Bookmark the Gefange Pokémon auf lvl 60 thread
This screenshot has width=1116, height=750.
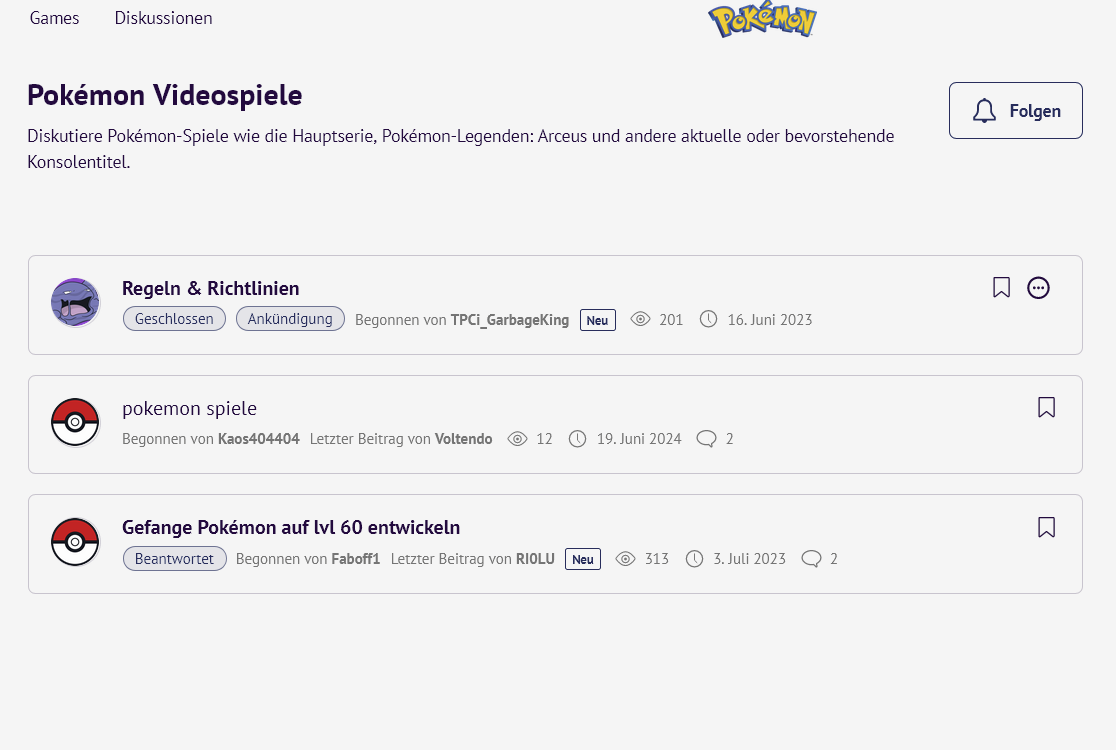coord(1046,527)
